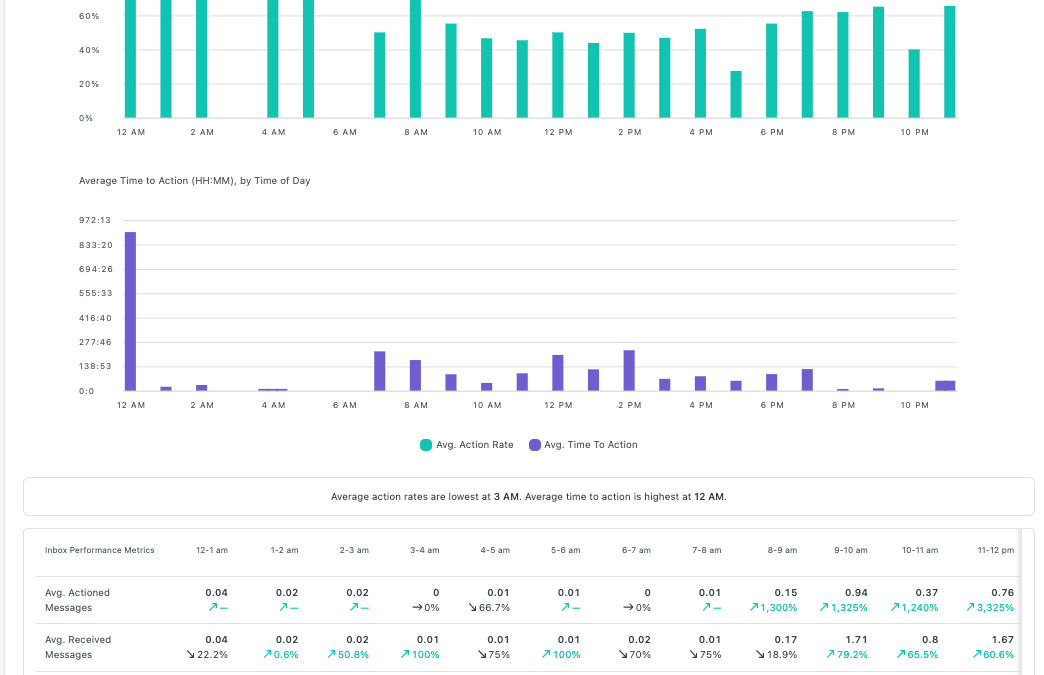The height and width of the screenshot is (675, 1044).
Task: Click the down arrow beside 22.2%
Action: (x=191, y=654)
